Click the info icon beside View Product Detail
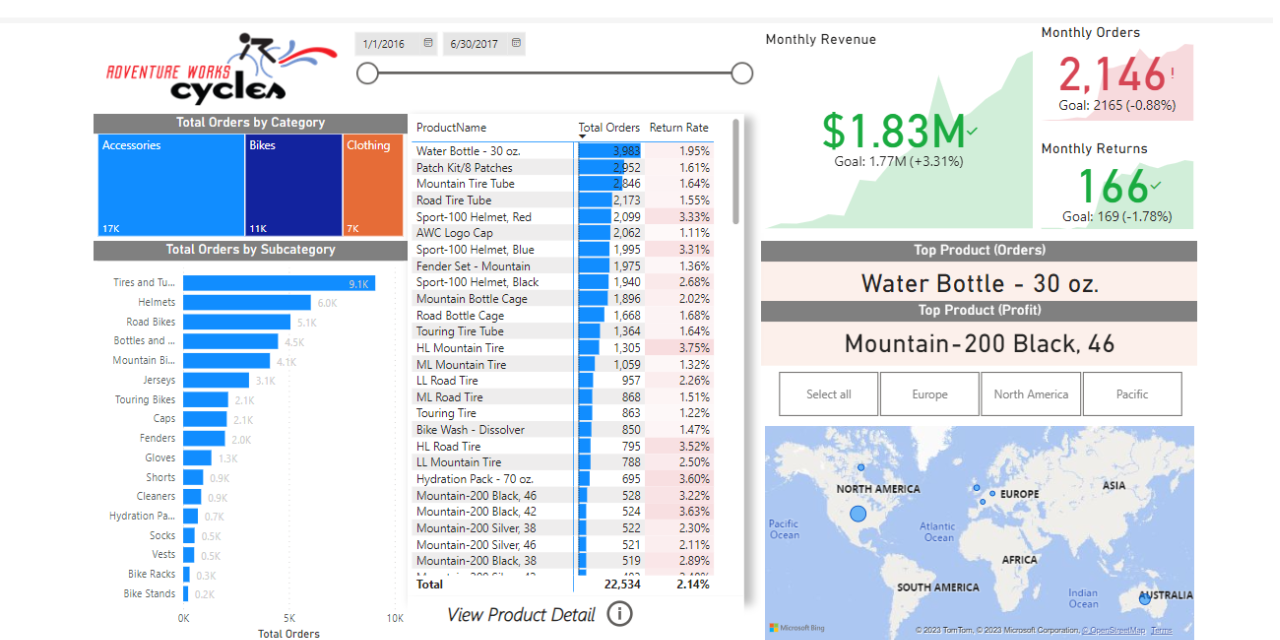The height and width of the screenshot is (640, 1280). click(x=620, y=614)
